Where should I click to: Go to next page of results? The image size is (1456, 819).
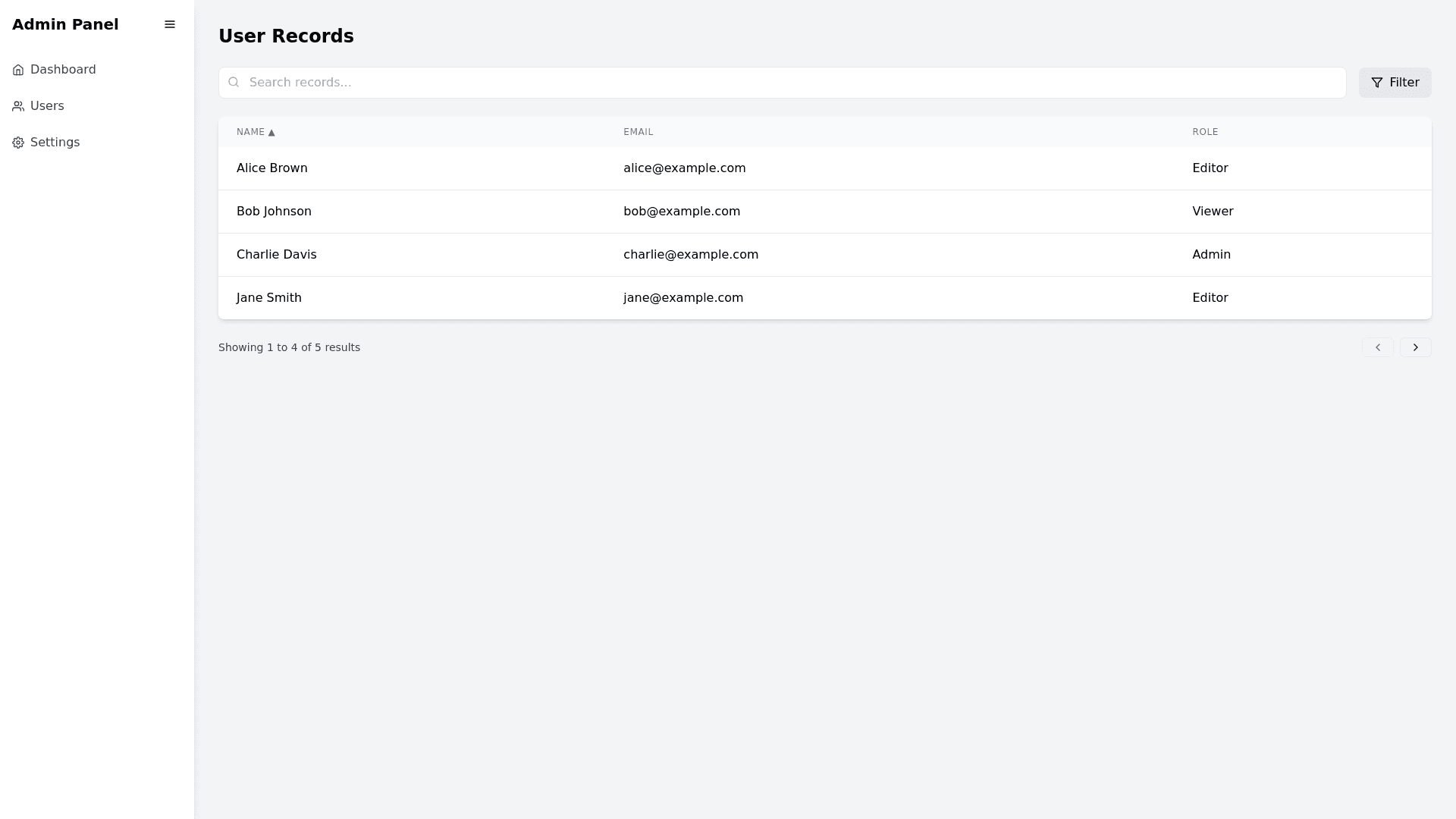1415,347
